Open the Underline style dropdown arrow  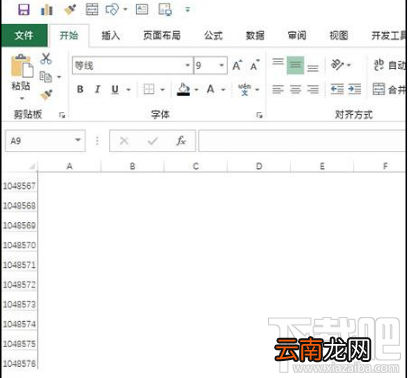tap(128, 90)
